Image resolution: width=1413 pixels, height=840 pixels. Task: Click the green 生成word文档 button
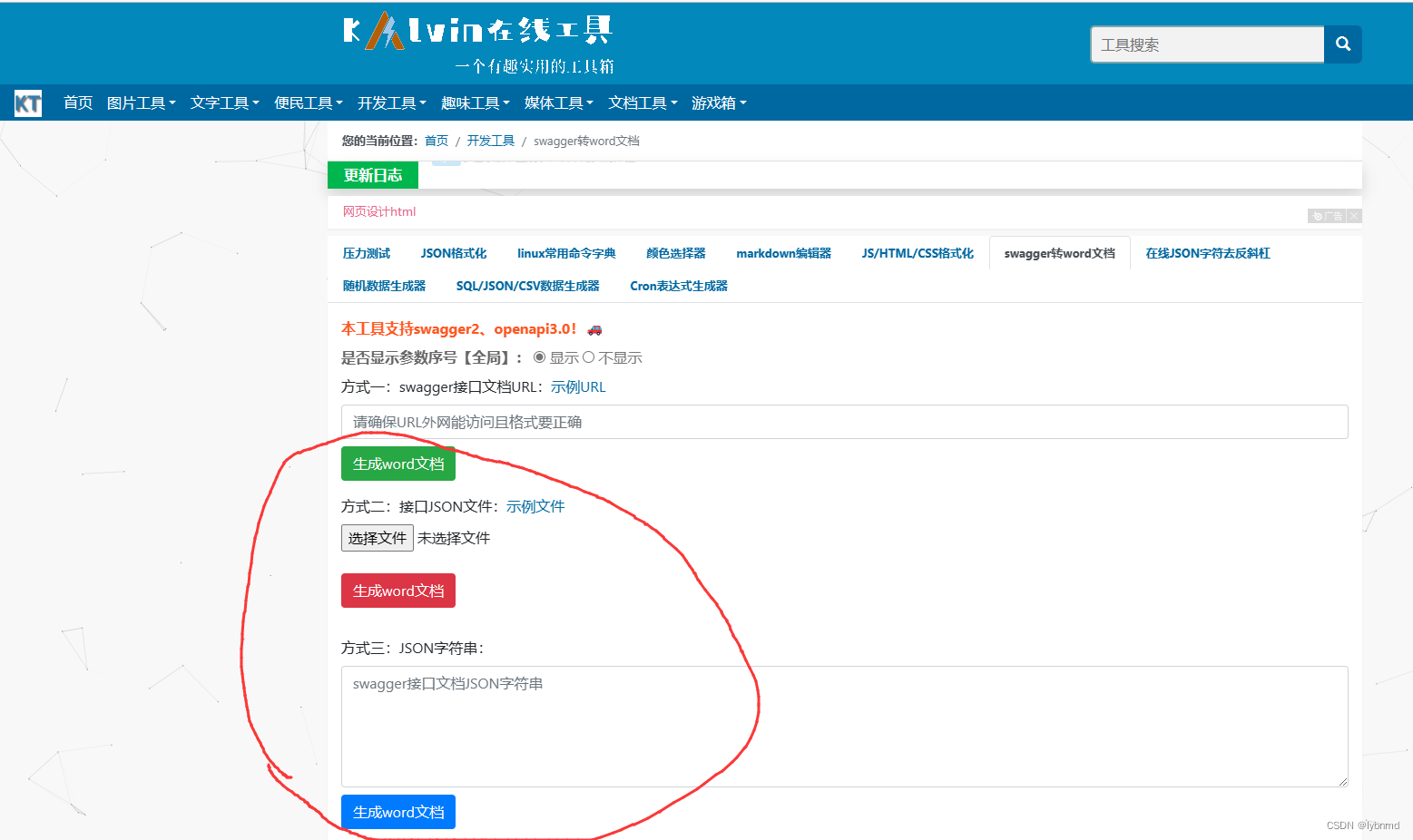tap(398, 464)
